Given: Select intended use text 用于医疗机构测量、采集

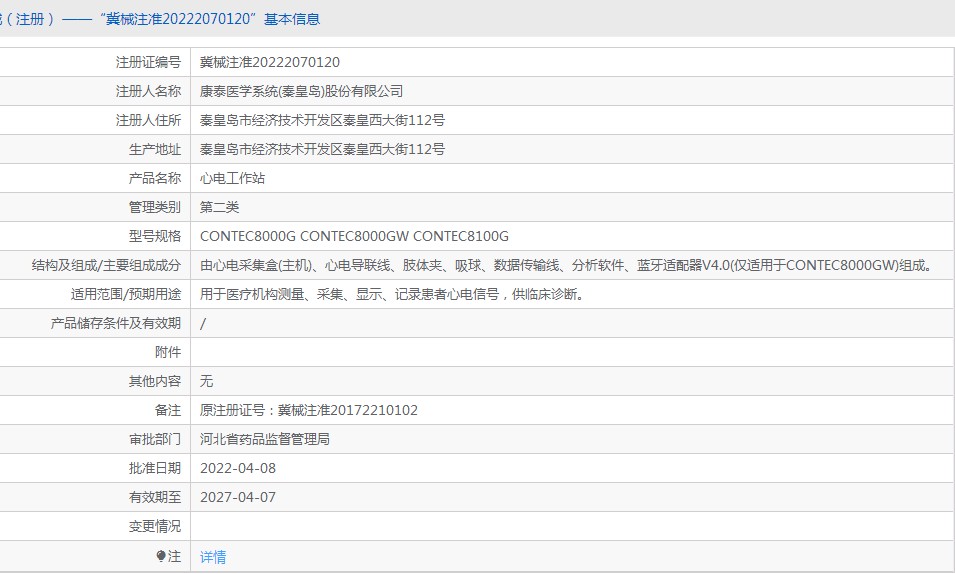Looking at the screenshot, I should [393, 294].
